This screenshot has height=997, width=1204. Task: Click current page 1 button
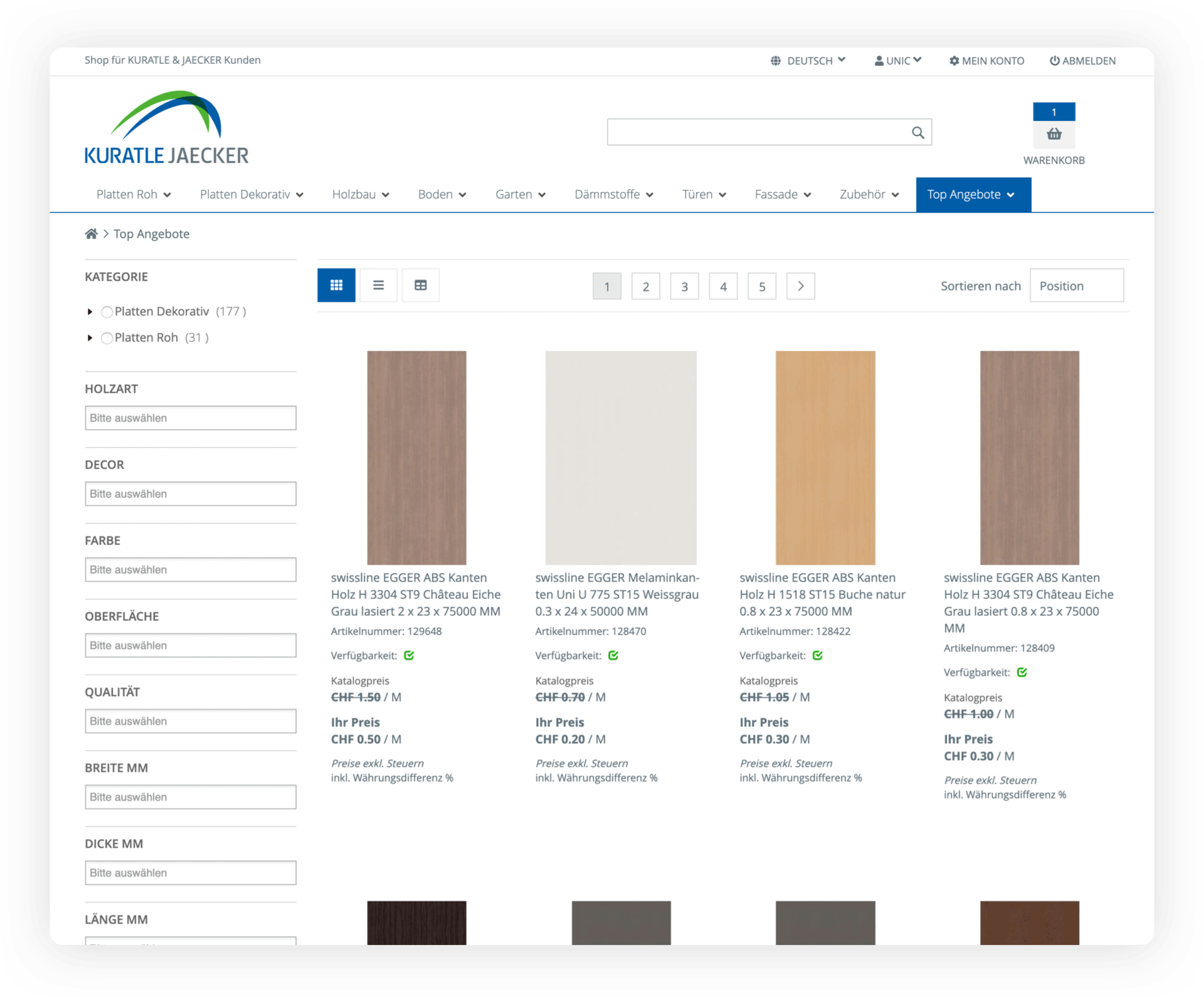pos(607,286)
